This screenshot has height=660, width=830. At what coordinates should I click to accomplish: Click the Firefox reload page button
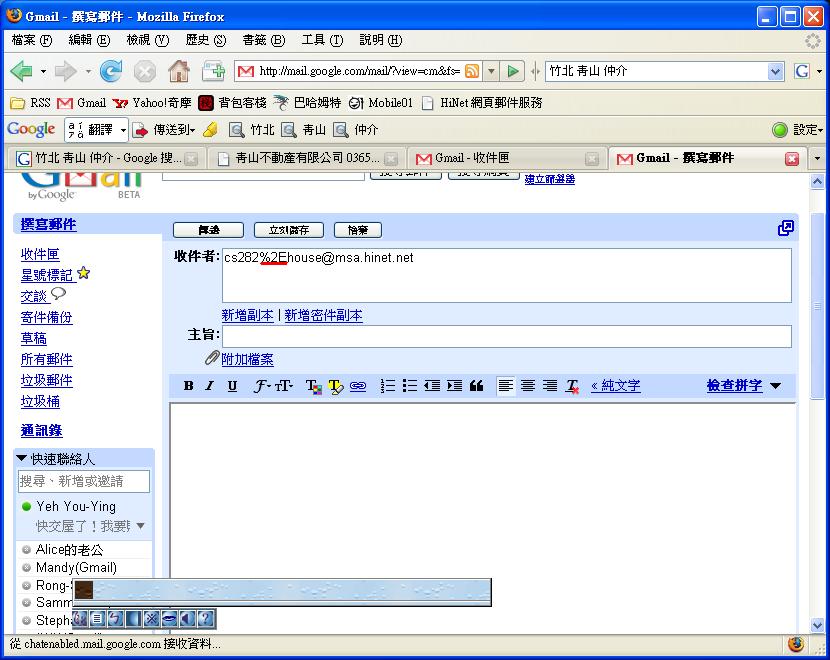click(110, 71)
